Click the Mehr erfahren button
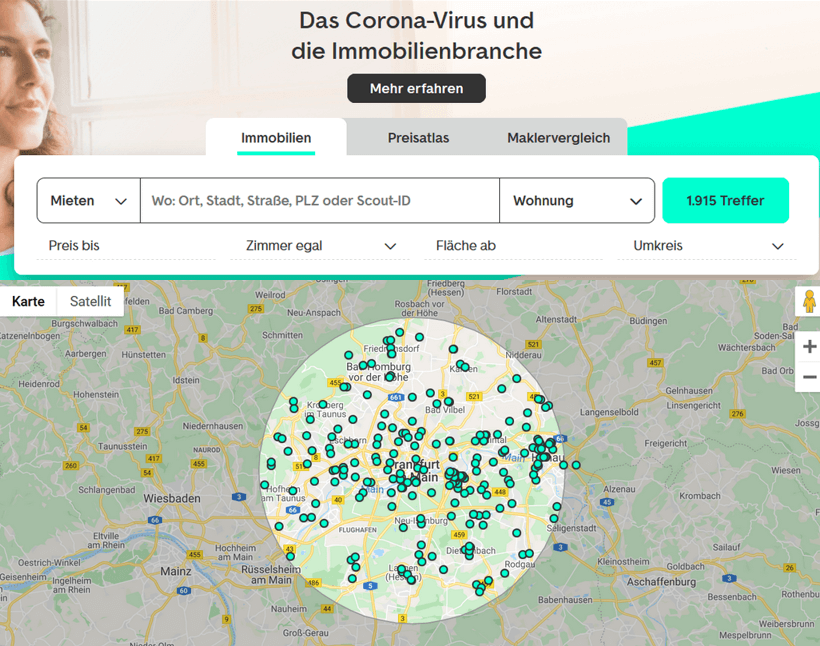 416,88
